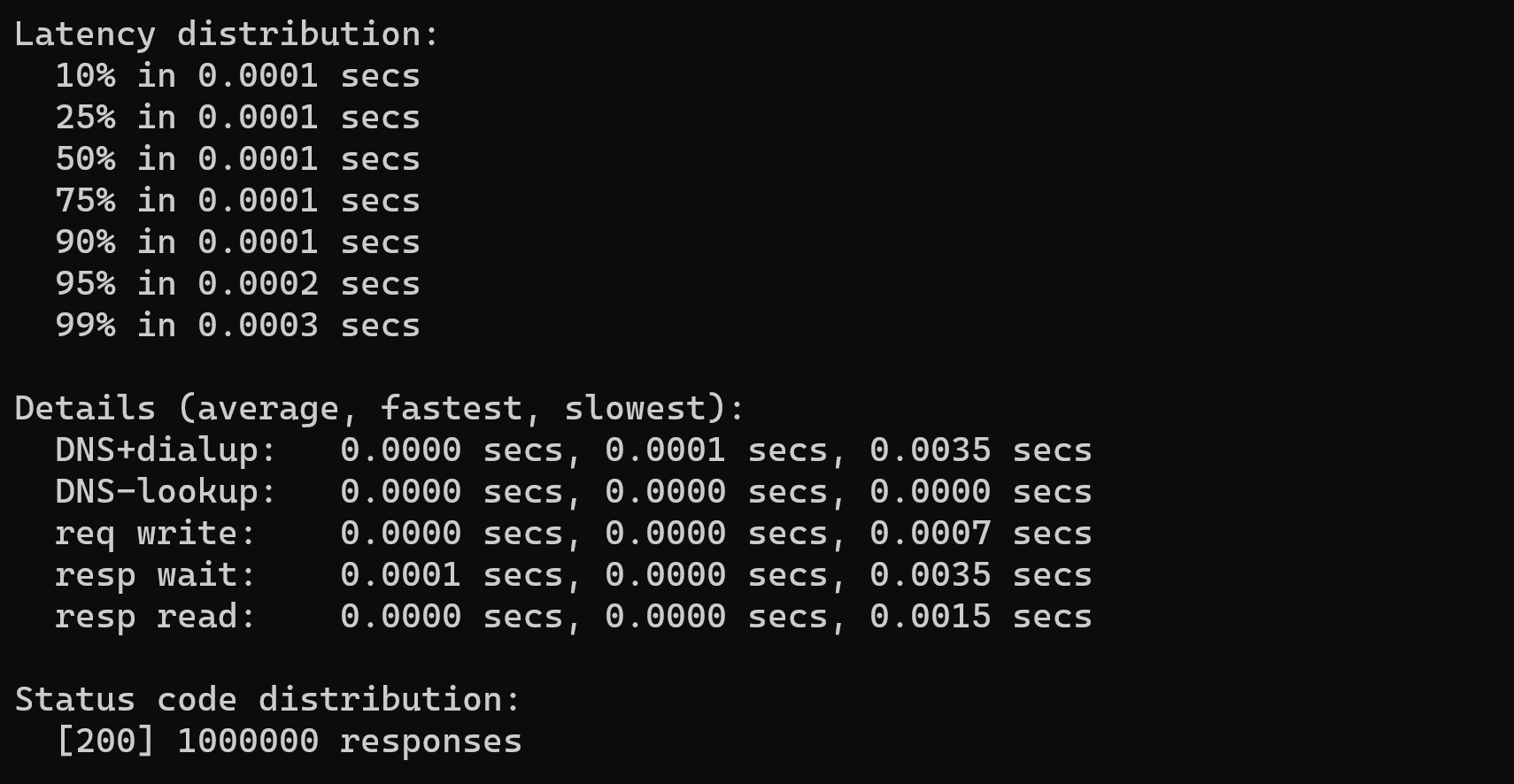Click the 0.0002 value in 95% row
Screen dimensions: 1514x784
click(x=258, y=284)
